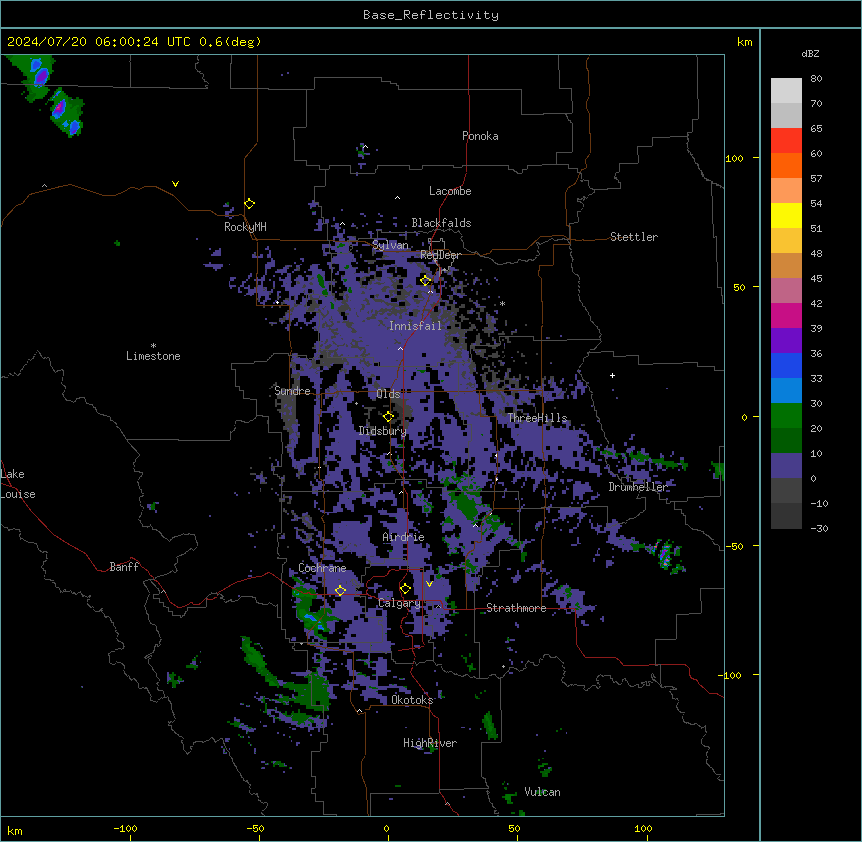
Task: Click the yellow V marker northwest of RockyMH
Action: tap(175, 184)
